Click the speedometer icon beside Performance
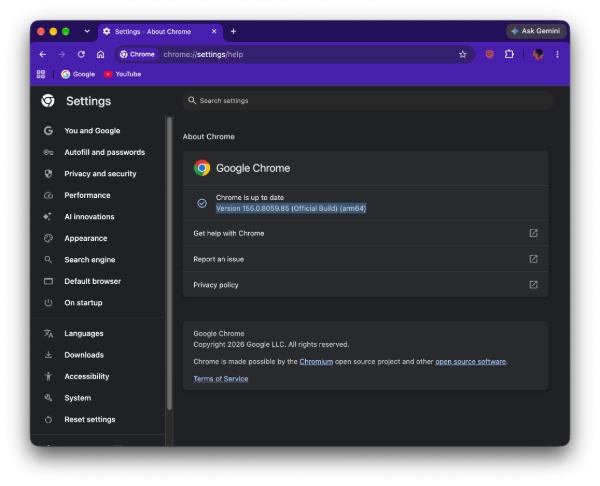The width and height of the screenshot is (600, 486). pyautogui.click(x=48, y=195)
